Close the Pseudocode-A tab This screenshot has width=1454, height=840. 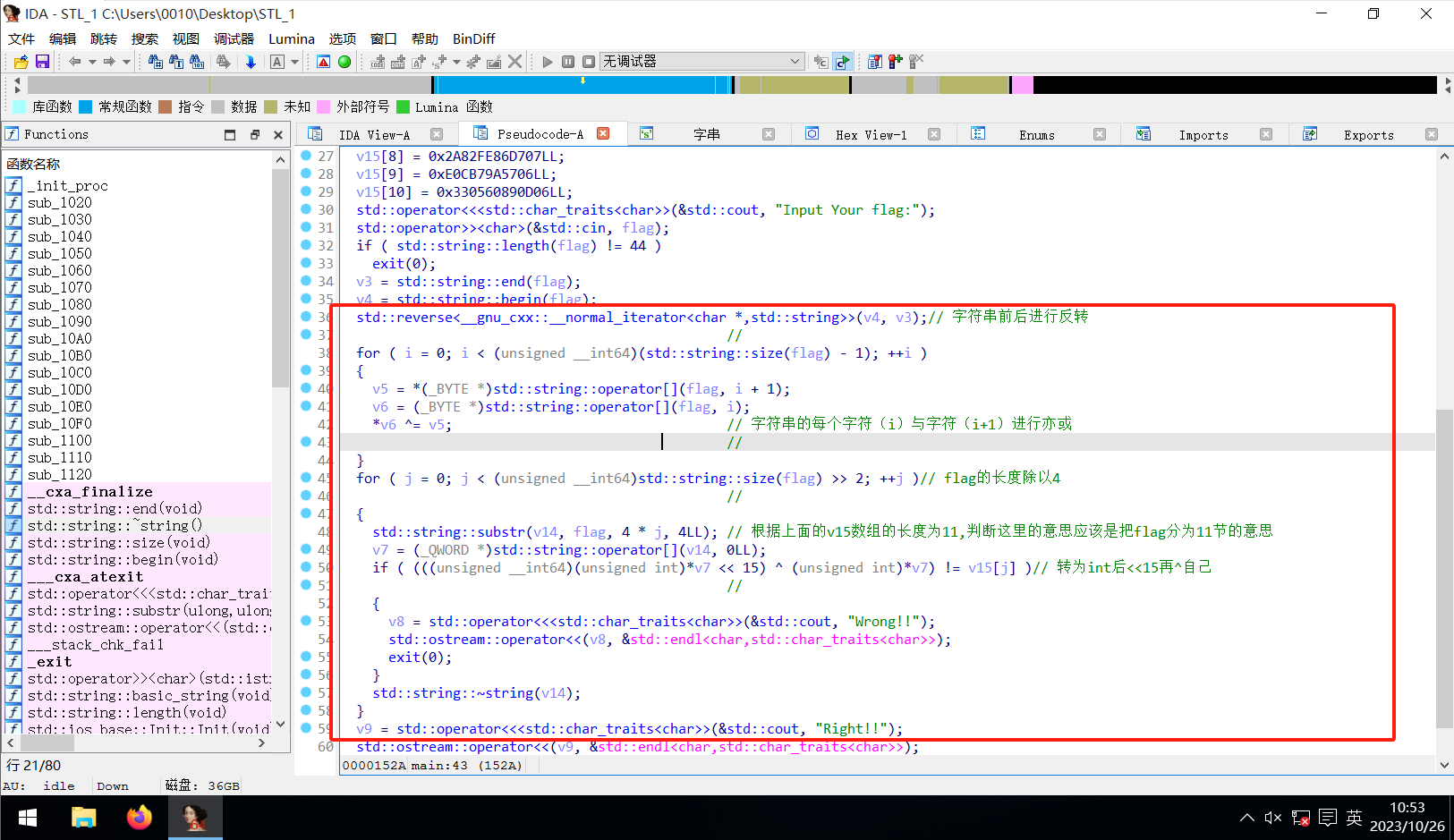[603, 133]
